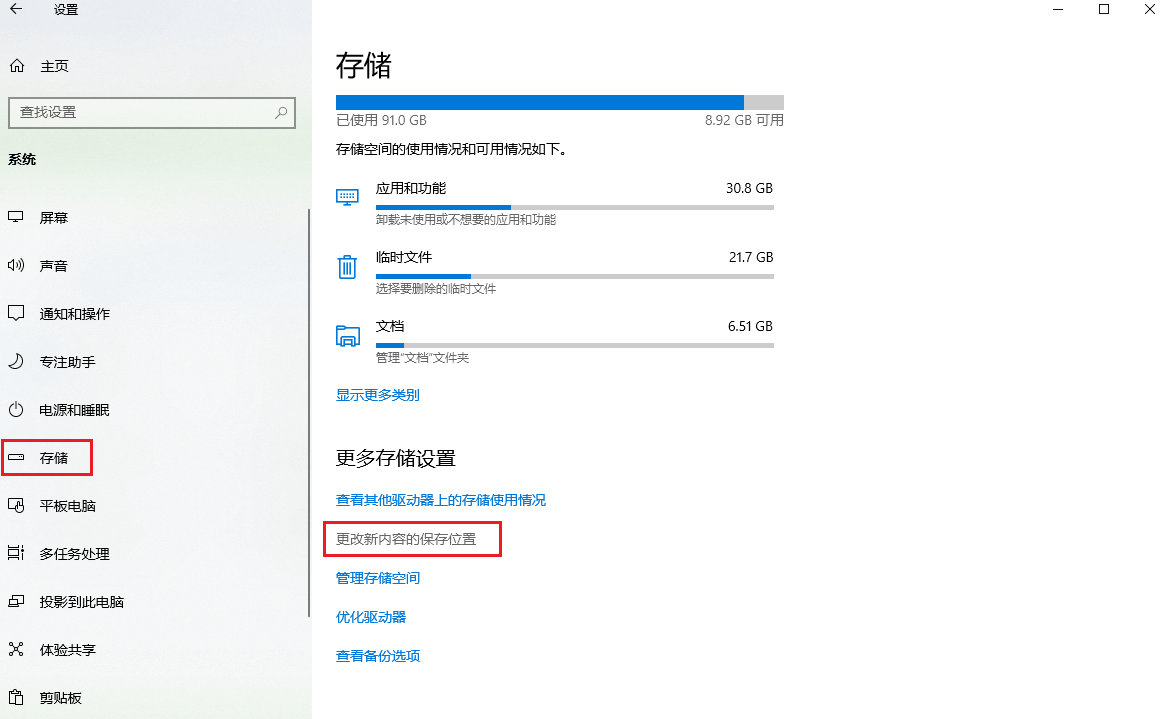Open 查看备份选项

click(377, 655)
